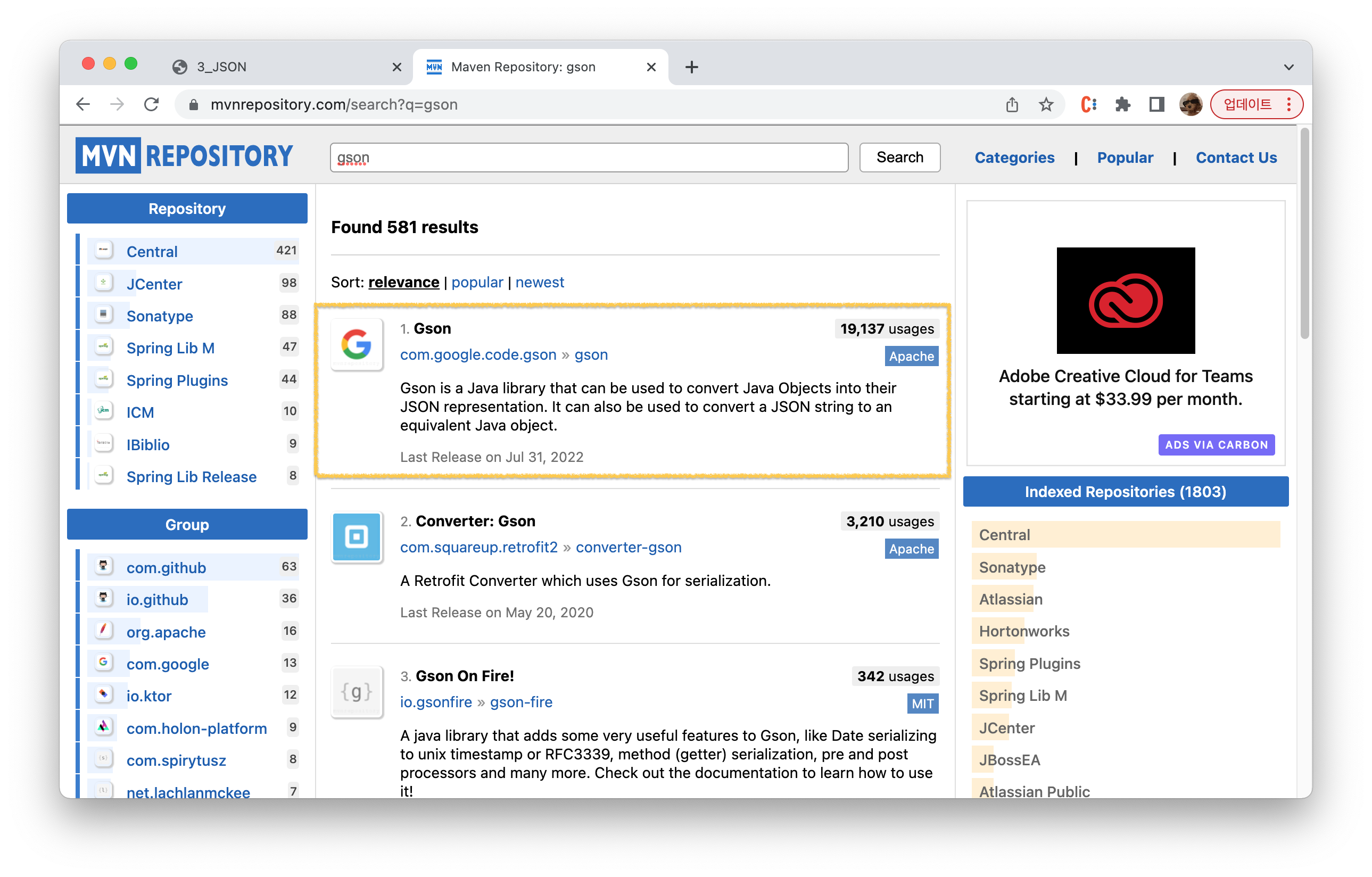Sort results by relevance
This screenshot has height=877, width=1372.
coord(403,282)
